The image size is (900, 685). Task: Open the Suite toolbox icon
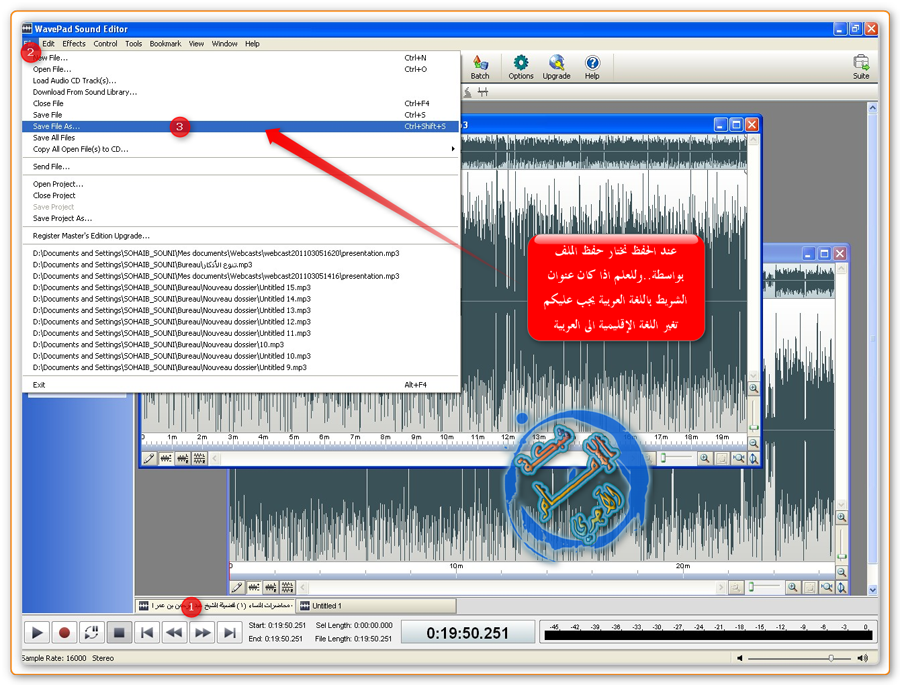(860, 66)
